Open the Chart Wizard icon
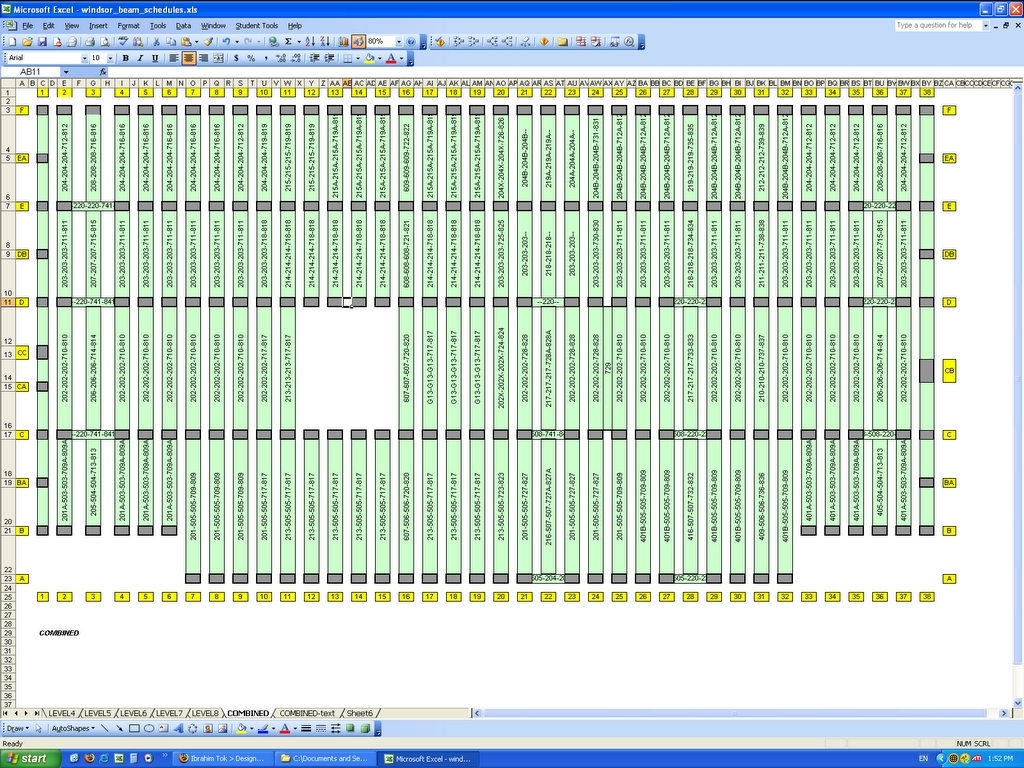The width and height of the screenshot is (1024, 768). (x=343, y=42)
